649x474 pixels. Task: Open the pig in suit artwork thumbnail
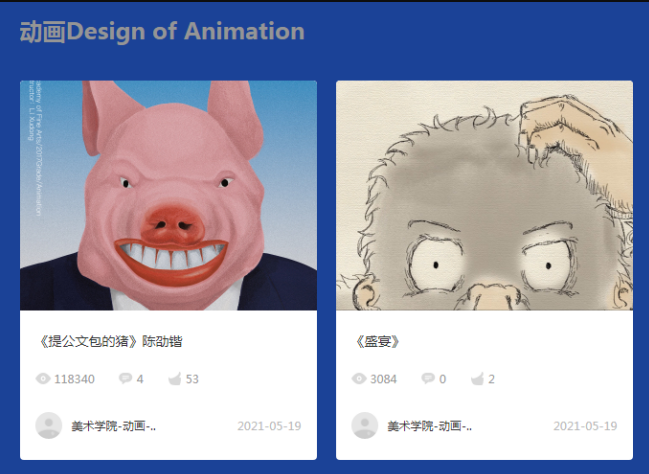click(168, 195)
